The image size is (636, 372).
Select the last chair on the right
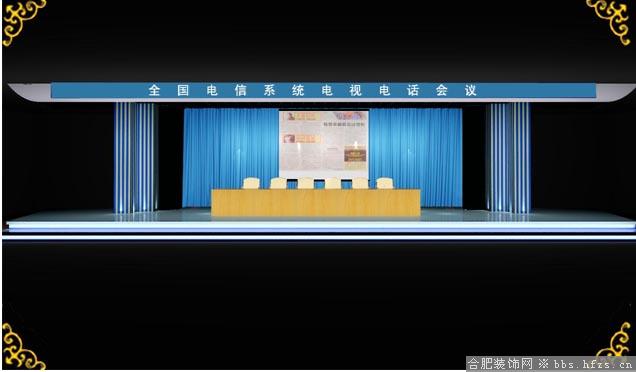point(384,183)
